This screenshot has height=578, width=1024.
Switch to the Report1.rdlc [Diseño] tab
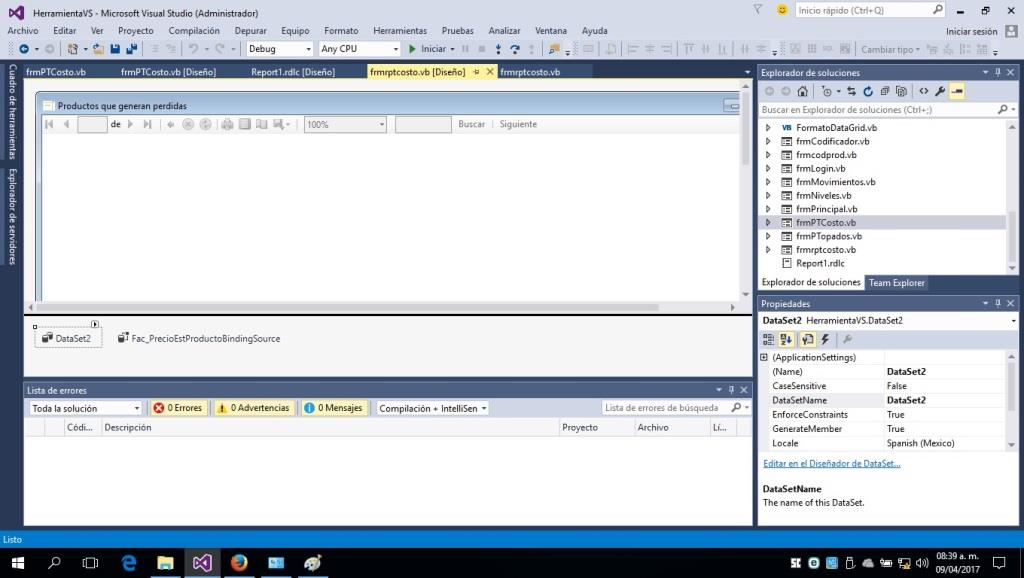[293, 72]
